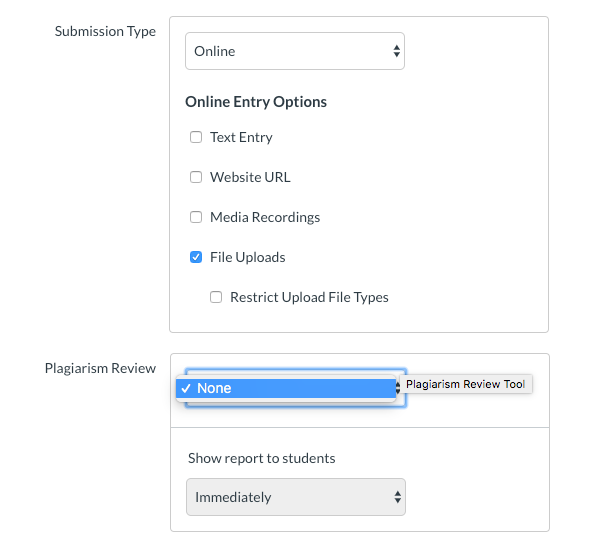Click the File Uploads label text
The height and width of the screenshot is (533, 602).
point(247,257)
